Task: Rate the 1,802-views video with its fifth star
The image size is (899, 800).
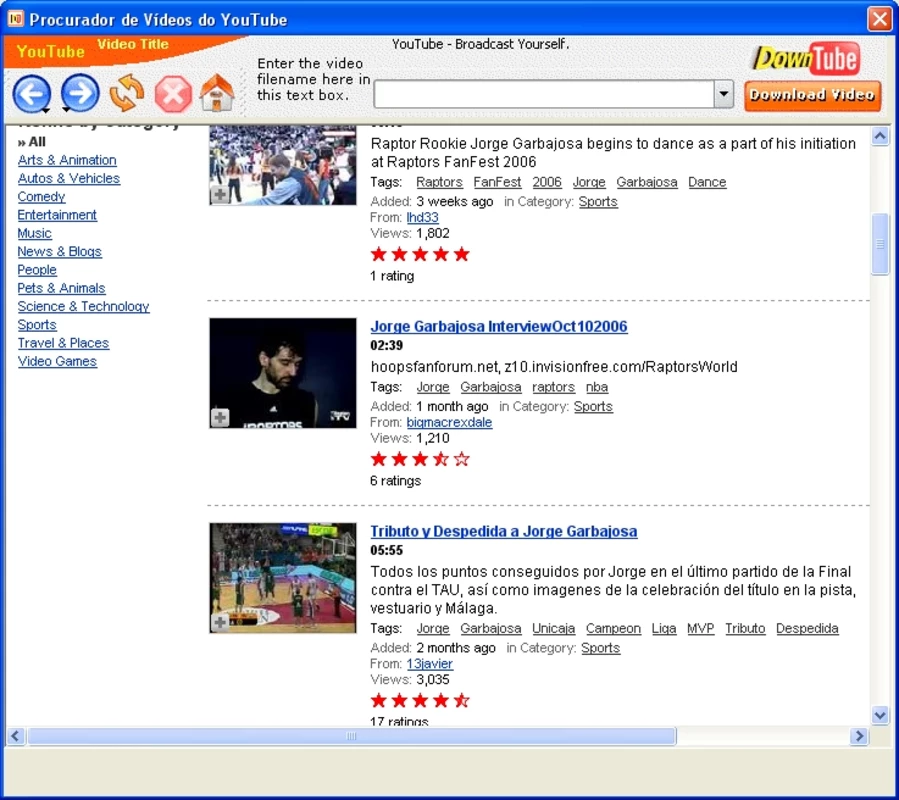Action: (x=462, y=254)
